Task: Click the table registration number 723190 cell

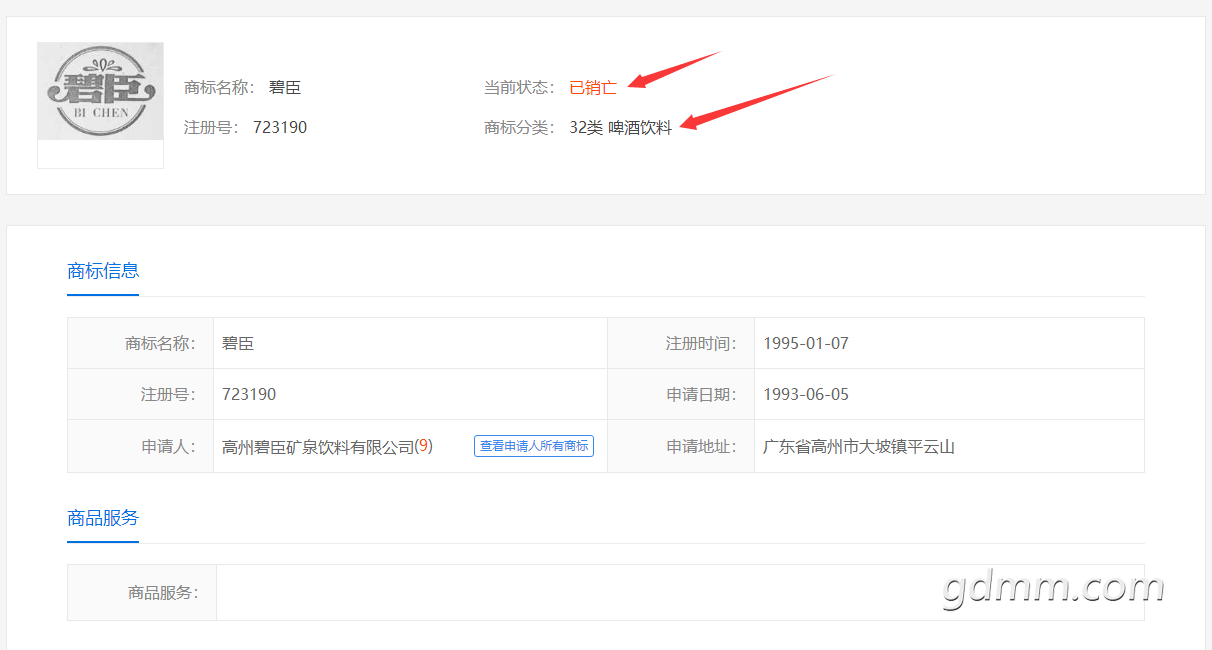Action: [x=410, y=394]
